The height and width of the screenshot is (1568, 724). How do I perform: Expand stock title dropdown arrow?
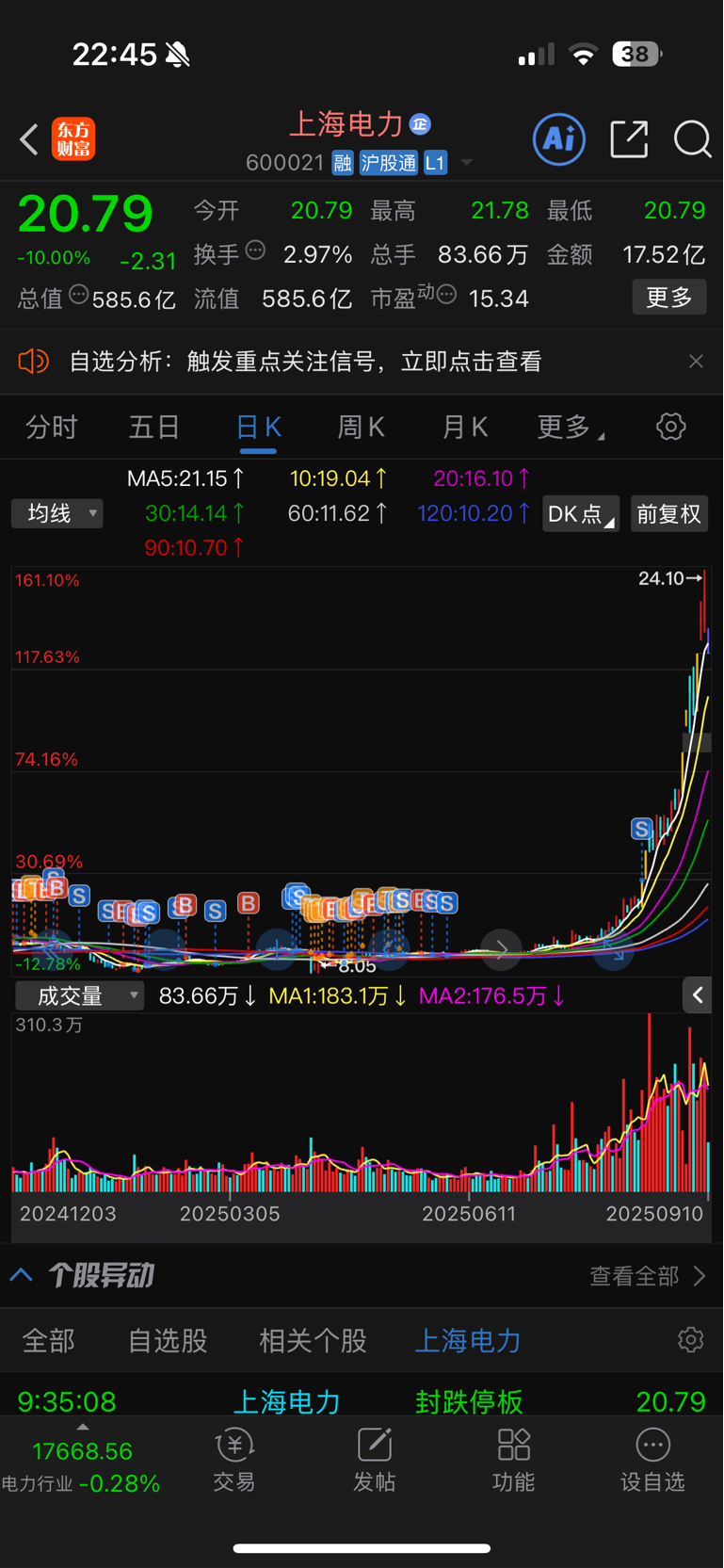(466, 164)
